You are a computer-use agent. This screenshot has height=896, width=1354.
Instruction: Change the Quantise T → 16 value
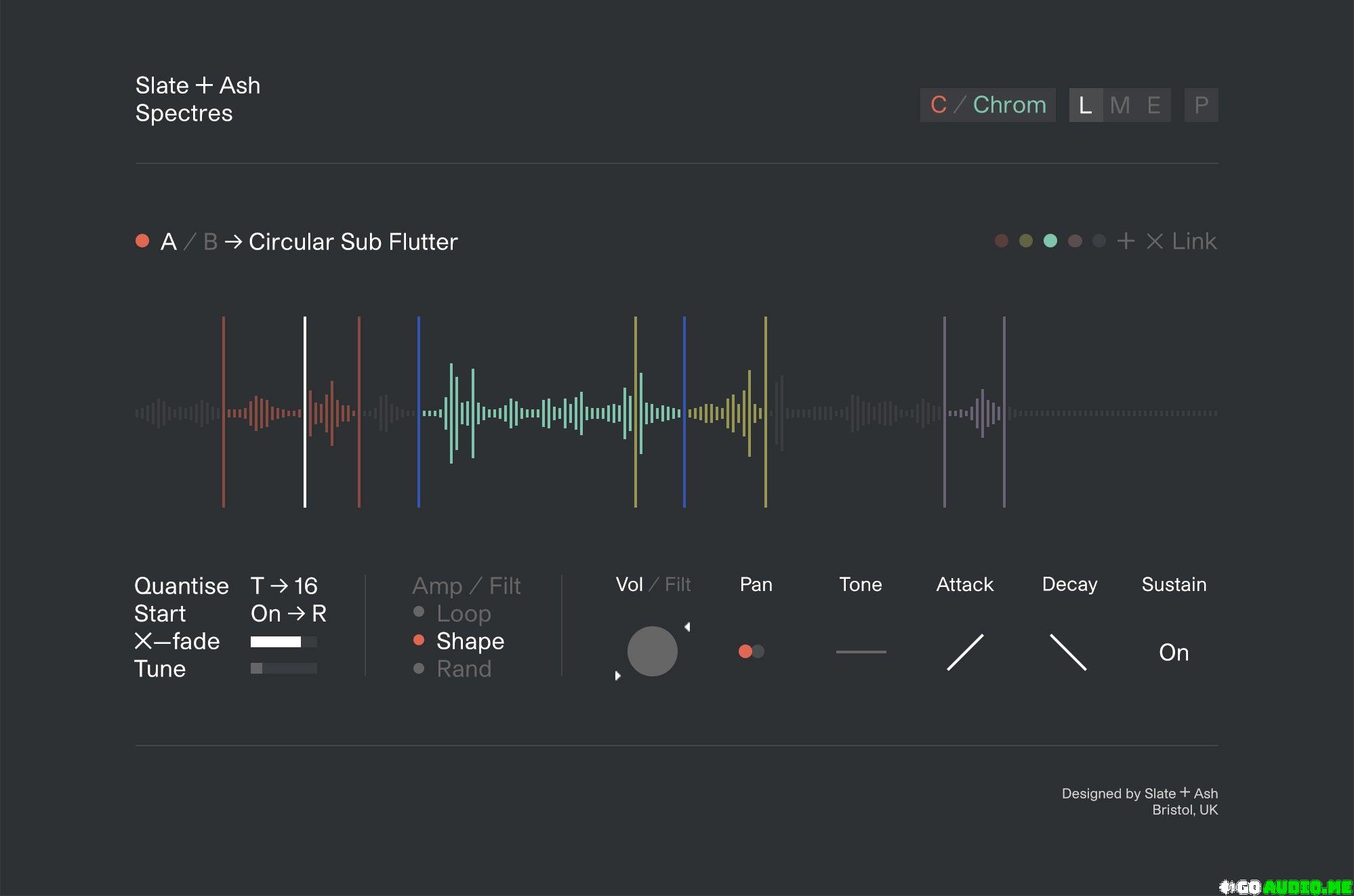point(284,586)
